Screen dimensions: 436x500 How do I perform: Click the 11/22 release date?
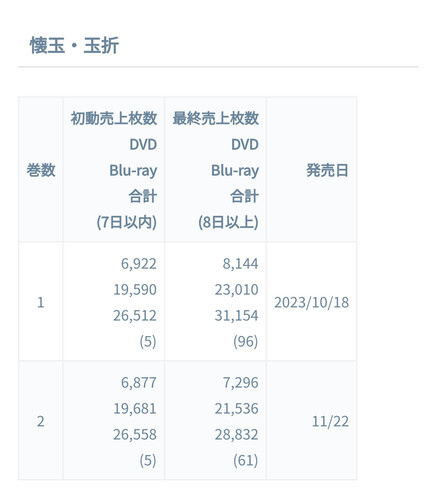click(330, 421)
